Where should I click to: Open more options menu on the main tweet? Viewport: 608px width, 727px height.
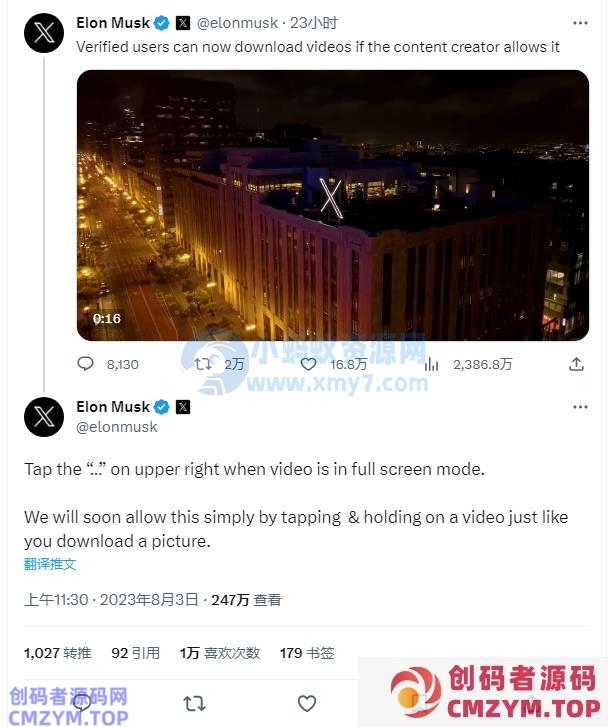pyautogui.click(x=580, y=407)
